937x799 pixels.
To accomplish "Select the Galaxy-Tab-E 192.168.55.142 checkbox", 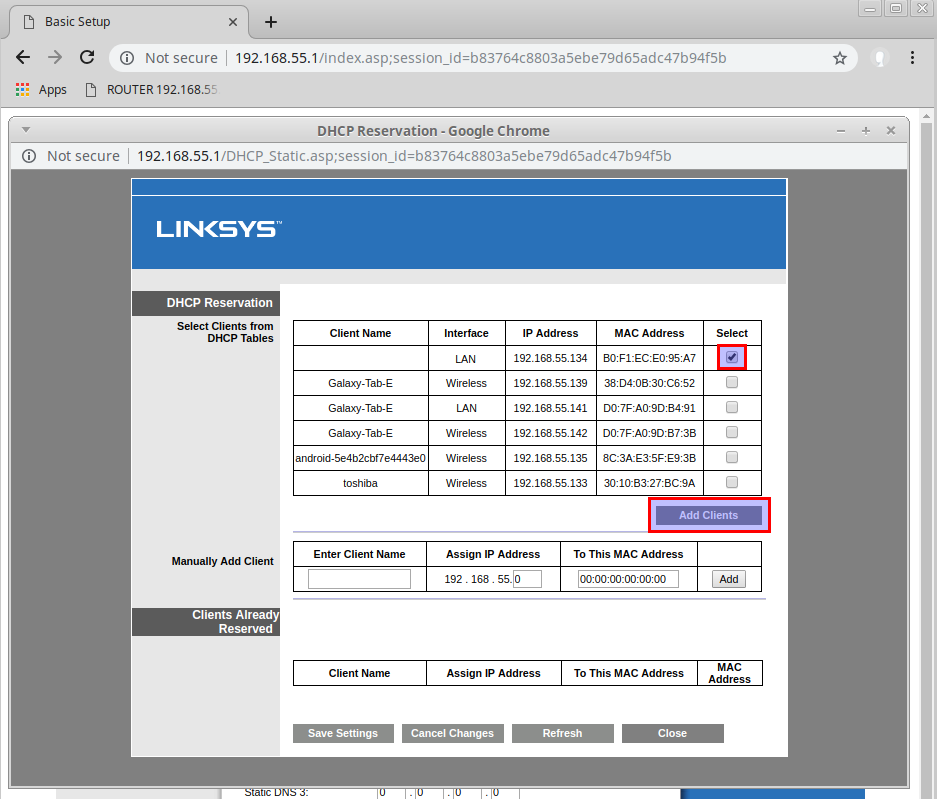I will pos(731,433).
